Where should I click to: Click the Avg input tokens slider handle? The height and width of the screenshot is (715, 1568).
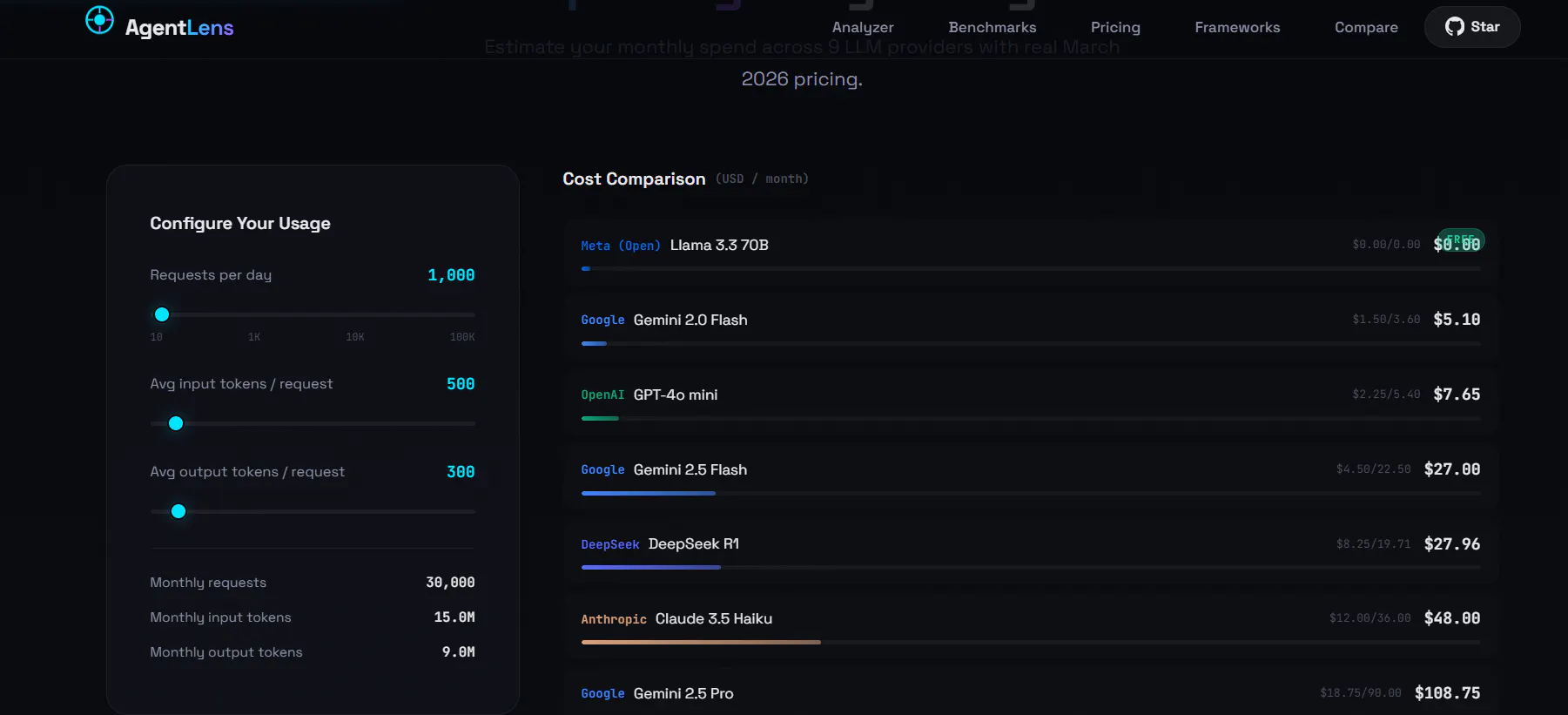[176, 423]
